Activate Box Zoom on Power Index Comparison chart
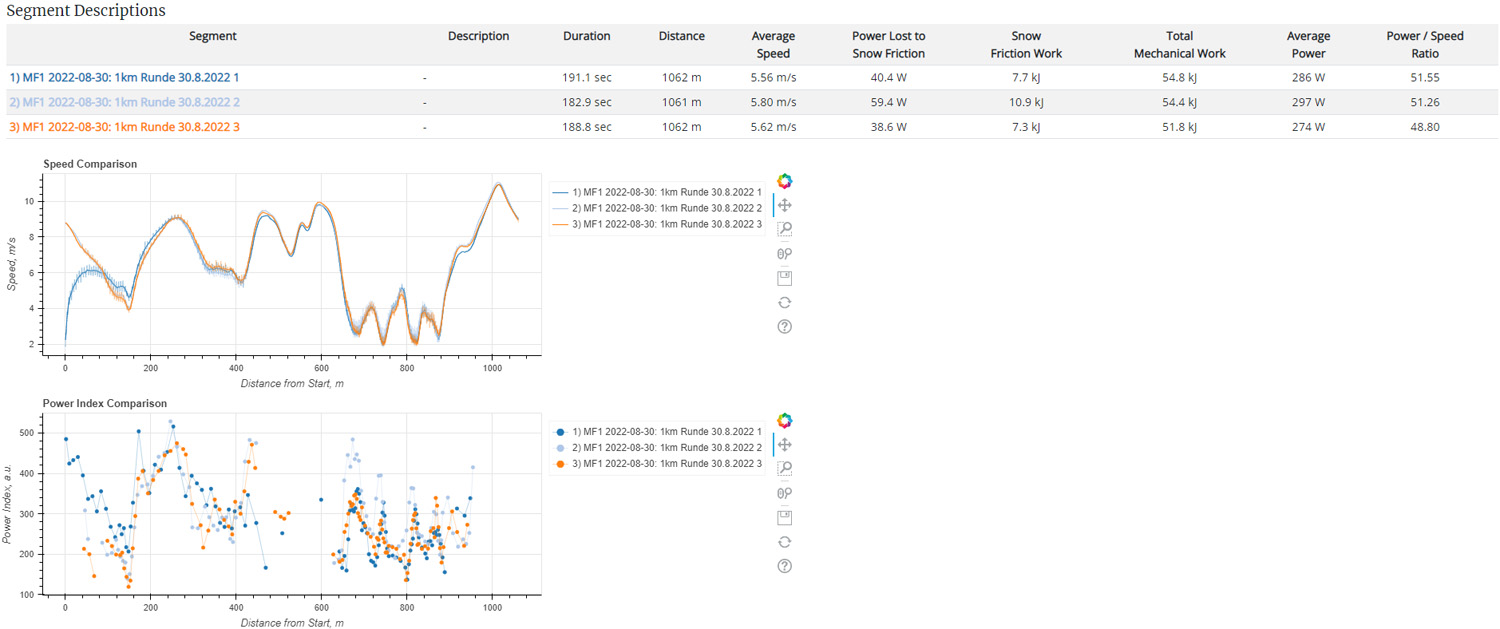Viewport: 1500px width, 629px height. 785,469
